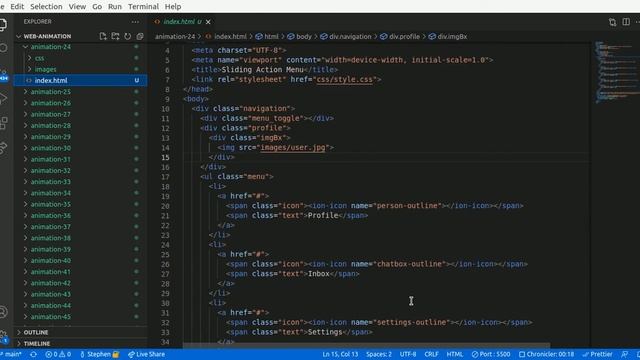Viewport: 640px width, 360px height.
Task: Change line endings via CRLF item
Action: [x=431, y=354]
